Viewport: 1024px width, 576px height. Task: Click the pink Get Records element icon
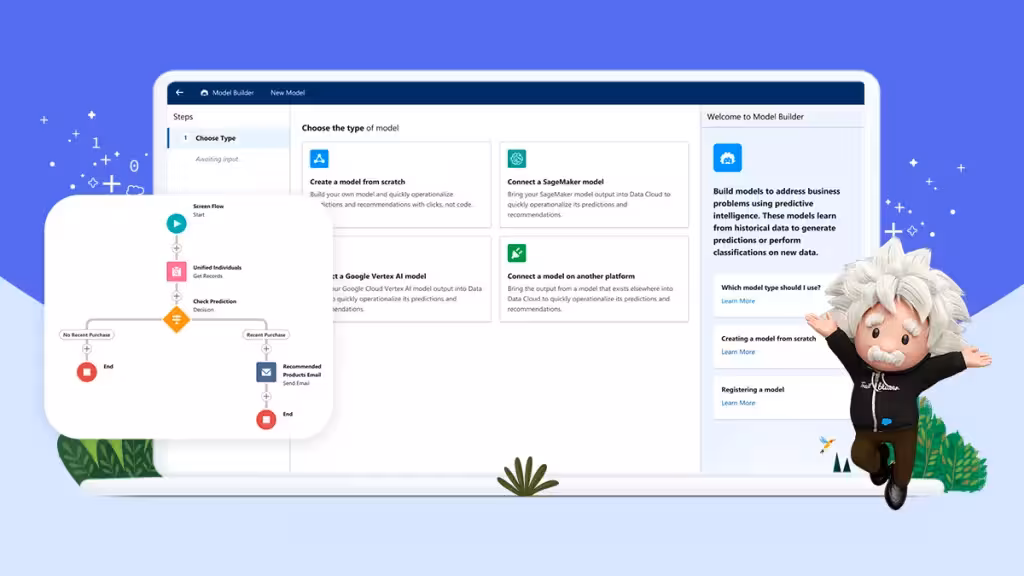(x=176, y=271)
